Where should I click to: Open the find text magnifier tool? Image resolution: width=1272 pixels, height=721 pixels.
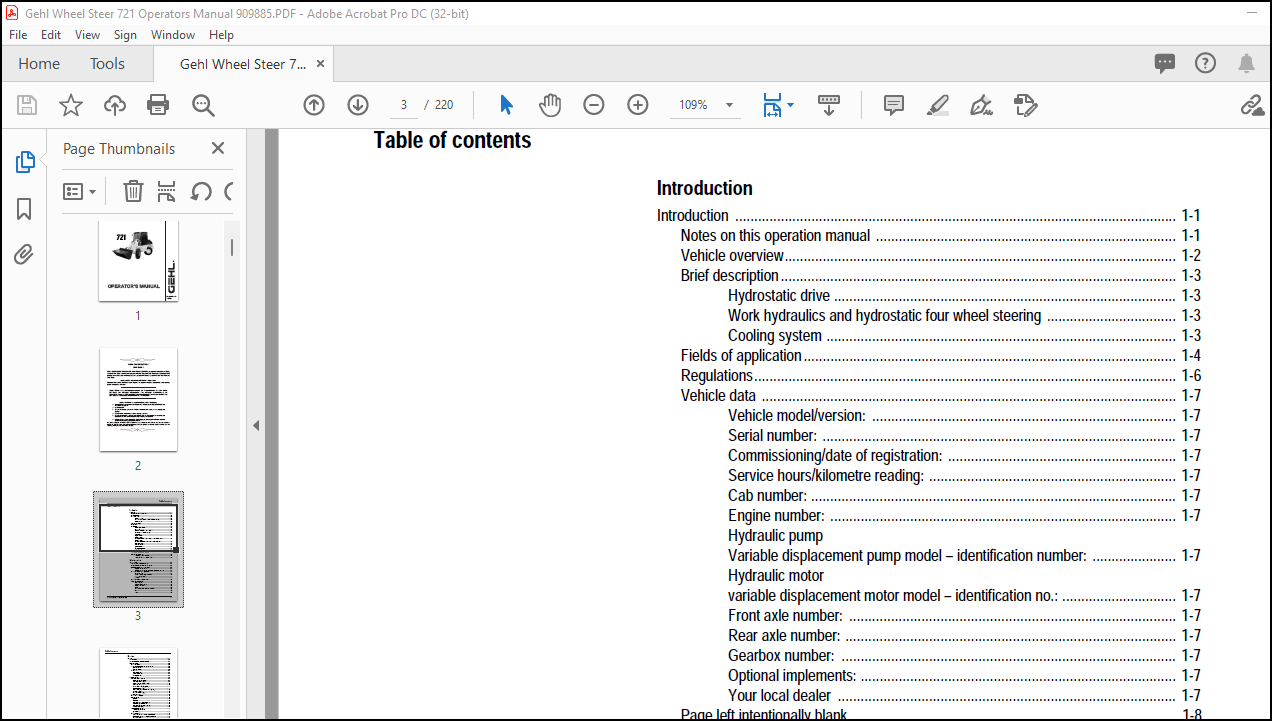[x=204, y=105]
